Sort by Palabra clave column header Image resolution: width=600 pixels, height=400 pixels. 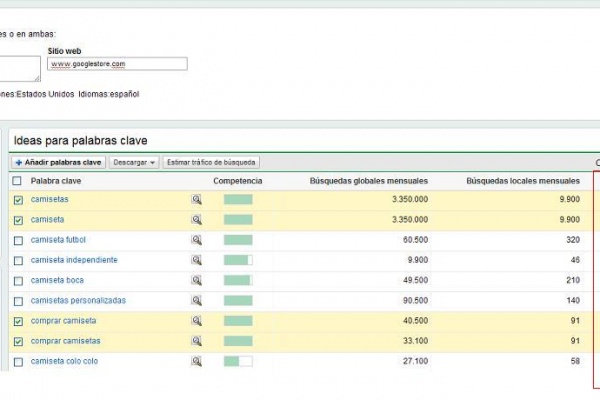click(x=56, y=181)
